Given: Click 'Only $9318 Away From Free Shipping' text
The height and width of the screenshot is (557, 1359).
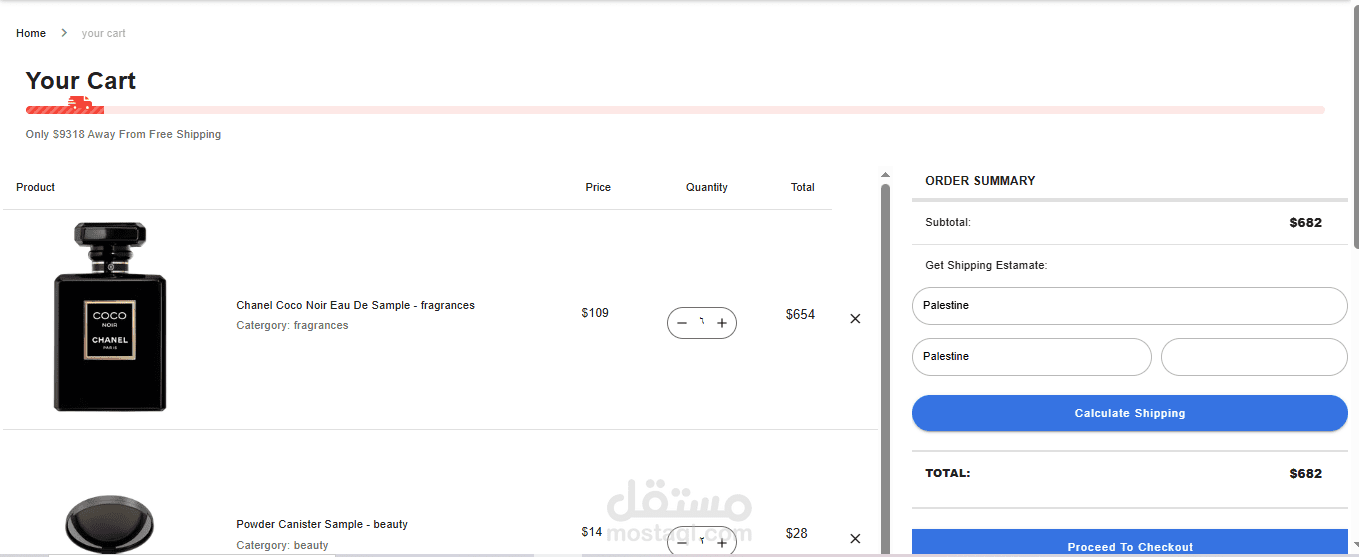Looking at the screenshot, I should click(124, 134).
